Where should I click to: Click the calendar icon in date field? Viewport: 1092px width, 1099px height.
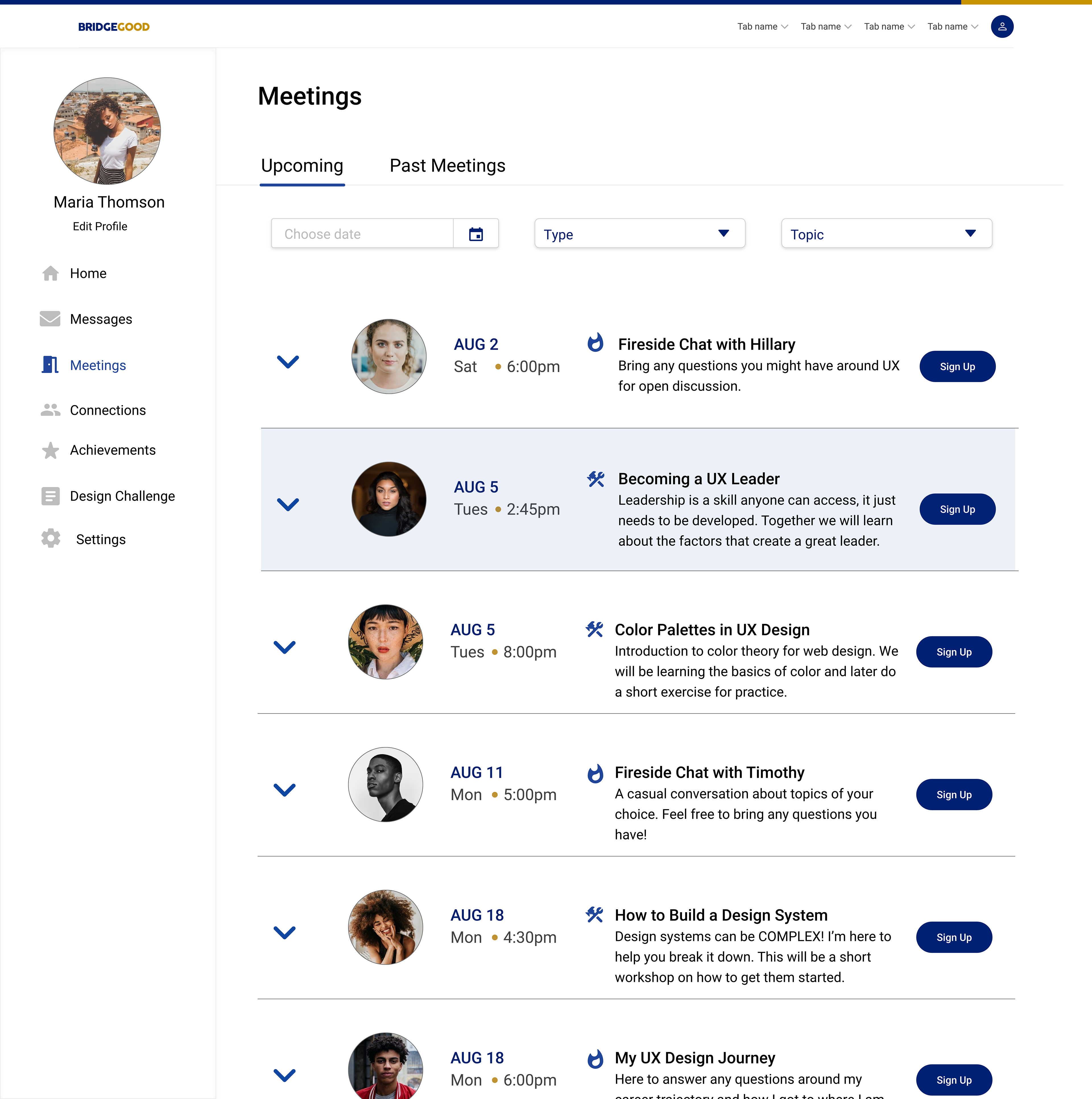[x=476, y=234]
